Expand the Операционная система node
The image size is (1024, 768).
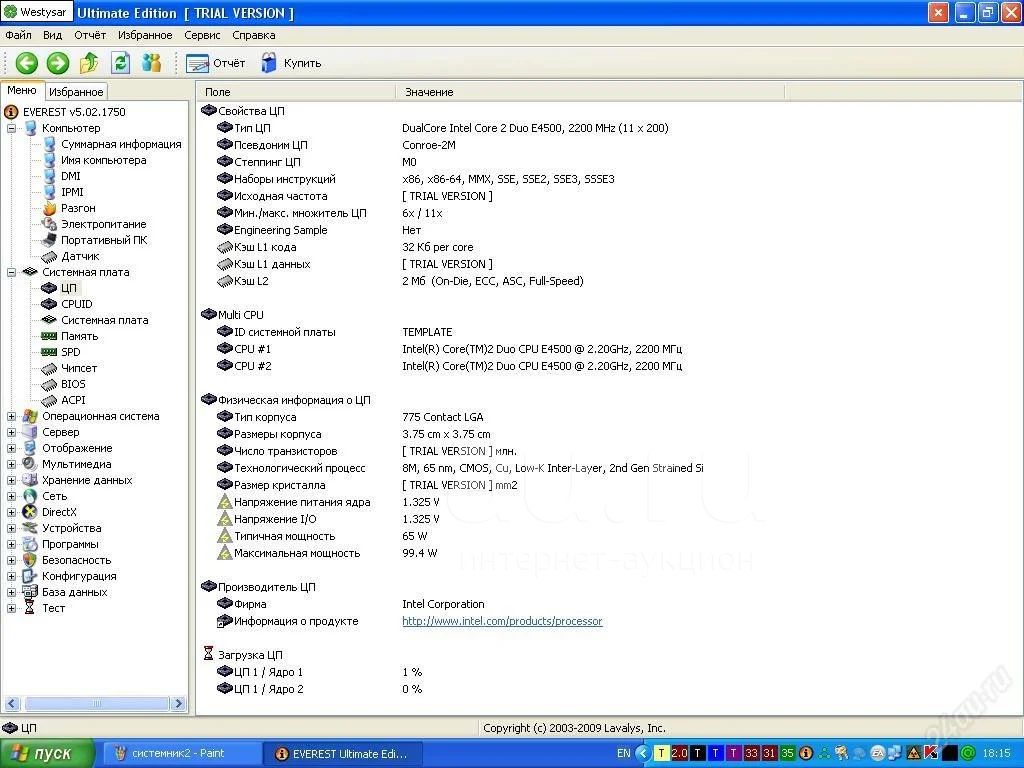click(x=11, y=416)
